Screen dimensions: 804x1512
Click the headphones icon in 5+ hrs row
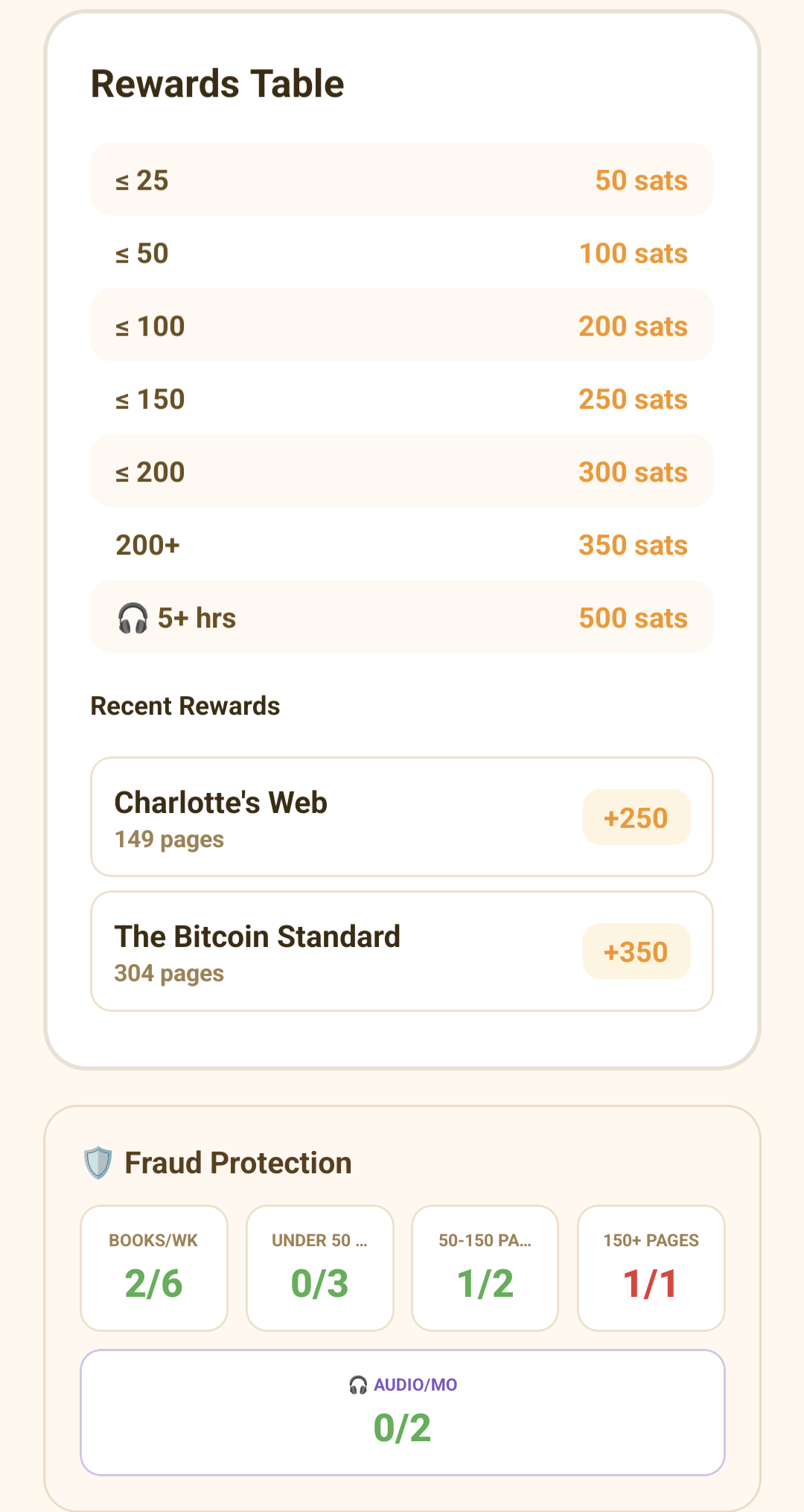click(x=133, y=619)
